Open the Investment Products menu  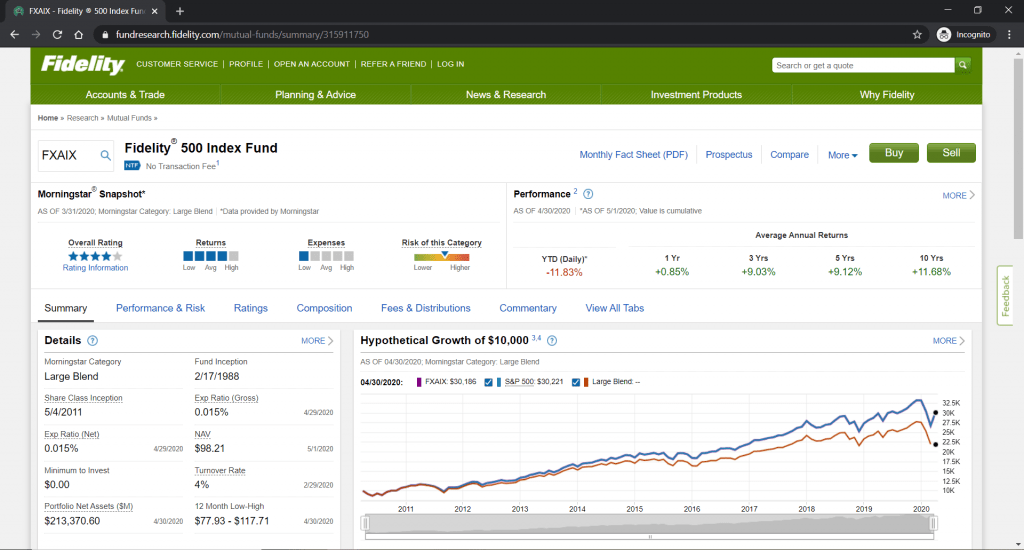[x=696, y=95]
